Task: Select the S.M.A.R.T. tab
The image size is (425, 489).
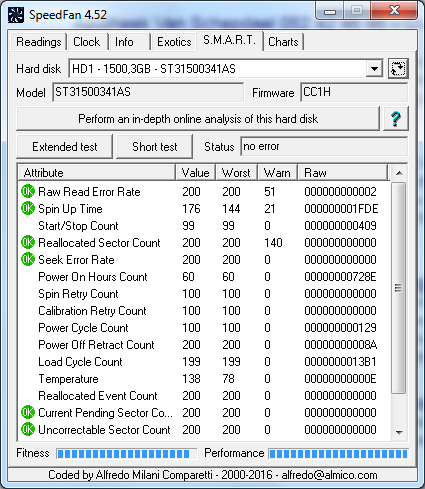Action: pyautogui.click(x=230, y=41)
